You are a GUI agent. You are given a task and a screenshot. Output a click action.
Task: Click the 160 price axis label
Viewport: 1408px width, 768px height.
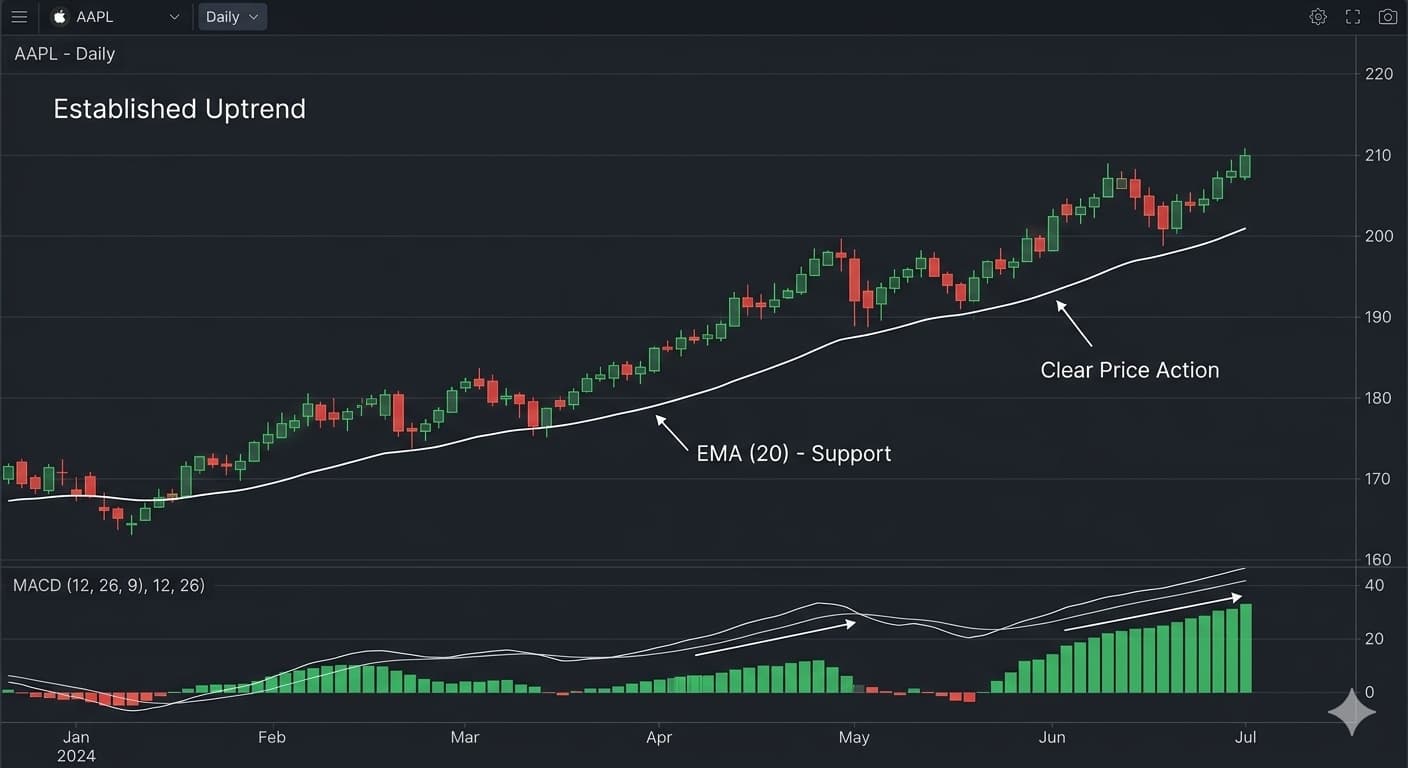click(x=1379, y=560)
